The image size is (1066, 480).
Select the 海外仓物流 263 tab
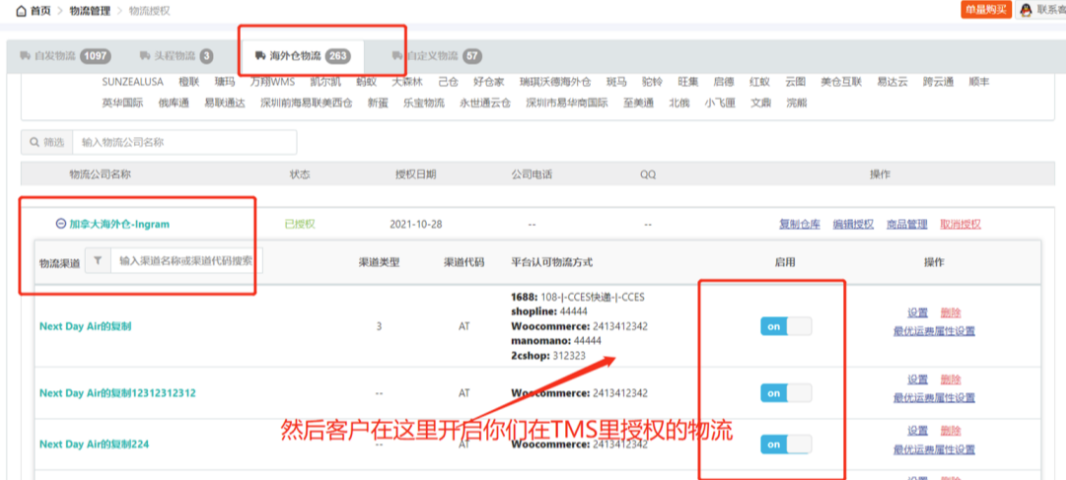(303, 56)
